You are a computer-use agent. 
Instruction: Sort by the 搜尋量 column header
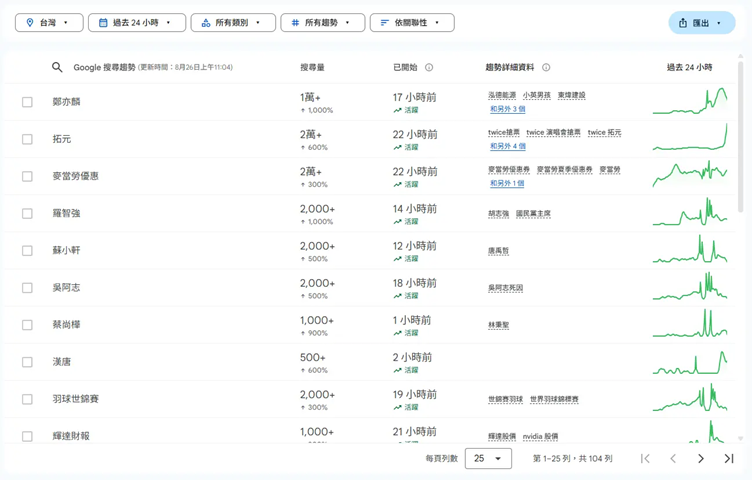[312, 68]
